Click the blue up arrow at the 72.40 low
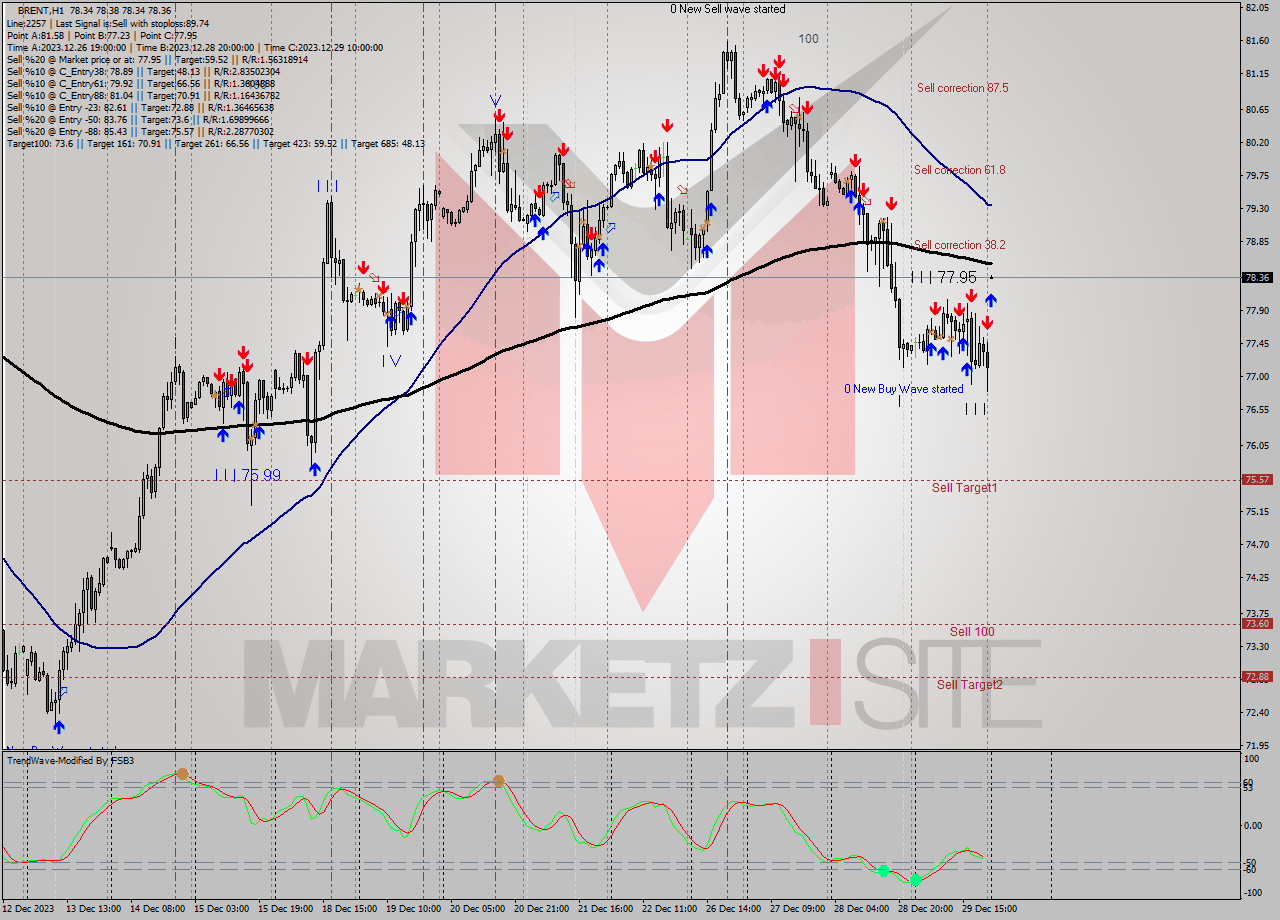Image resolution: width=1280 pixels, height=920 pixels. click(58, 727)
